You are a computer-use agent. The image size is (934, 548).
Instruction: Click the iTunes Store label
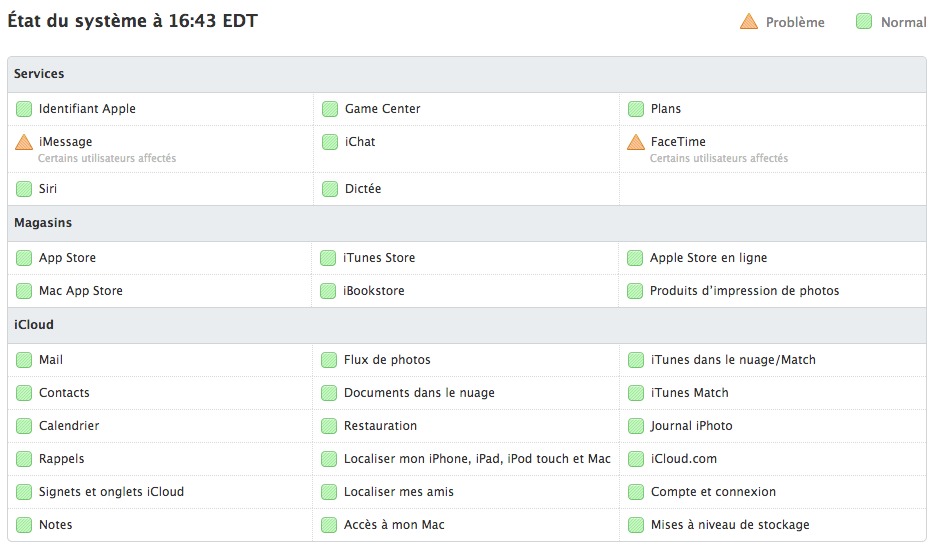click(379, 258)
